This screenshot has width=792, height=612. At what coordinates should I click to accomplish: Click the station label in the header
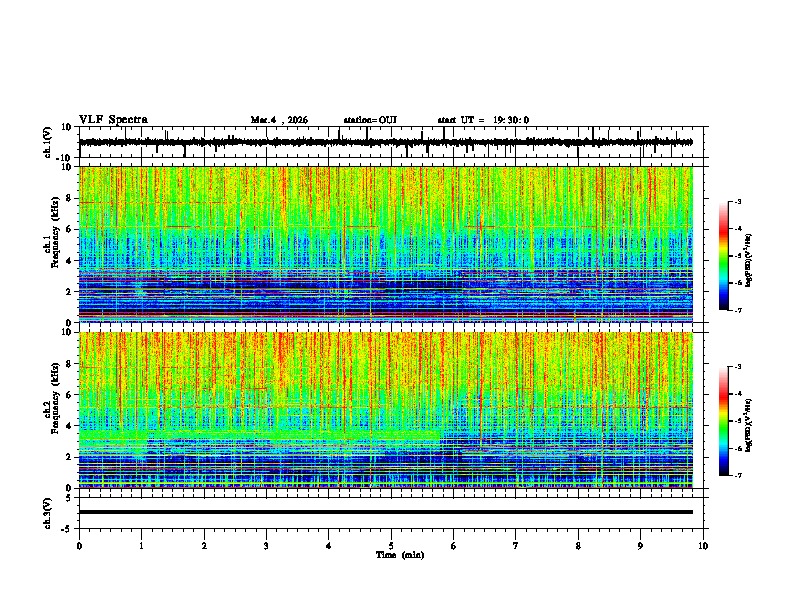coord(370,120)
